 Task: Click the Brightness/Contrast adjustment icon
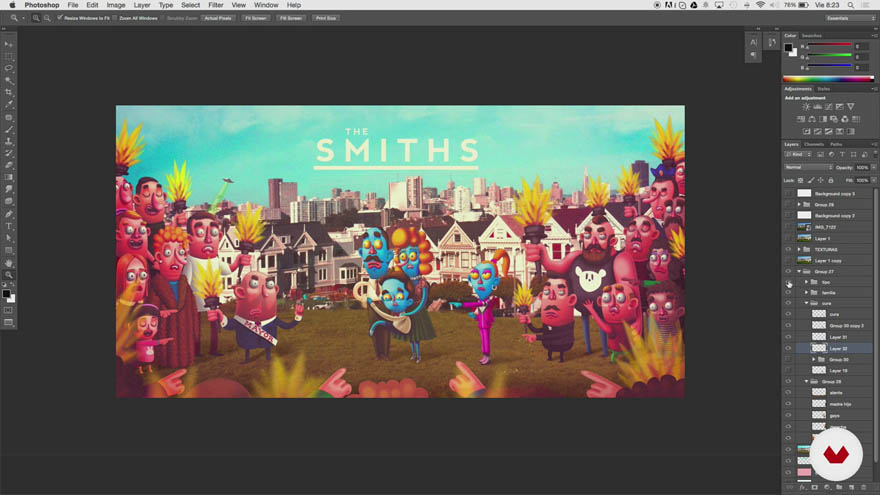pyautogui.click(x=806, y=107)
